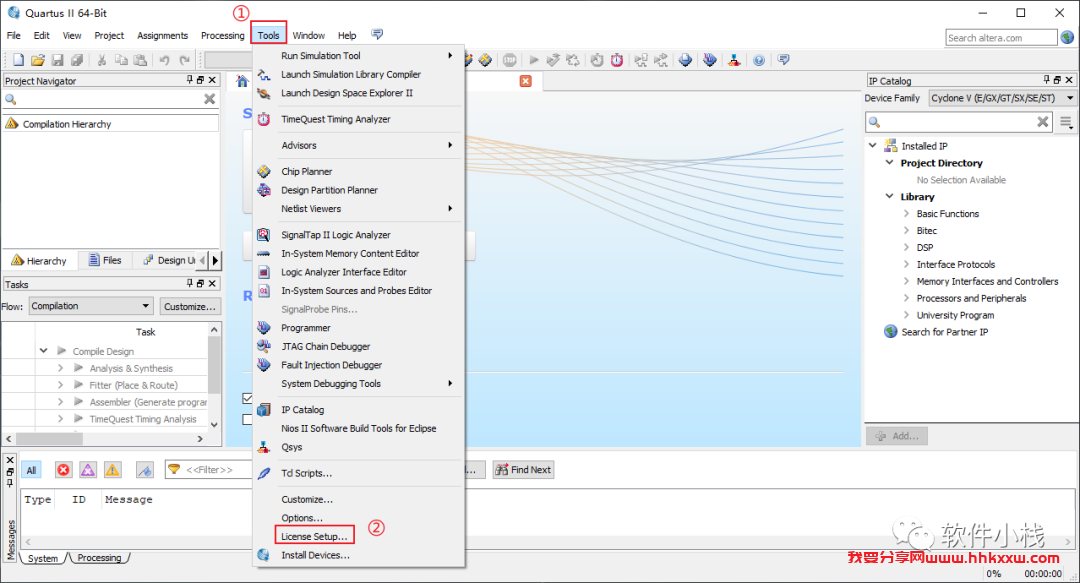
Task: Expand the DSP category
Action: (906, 247)
